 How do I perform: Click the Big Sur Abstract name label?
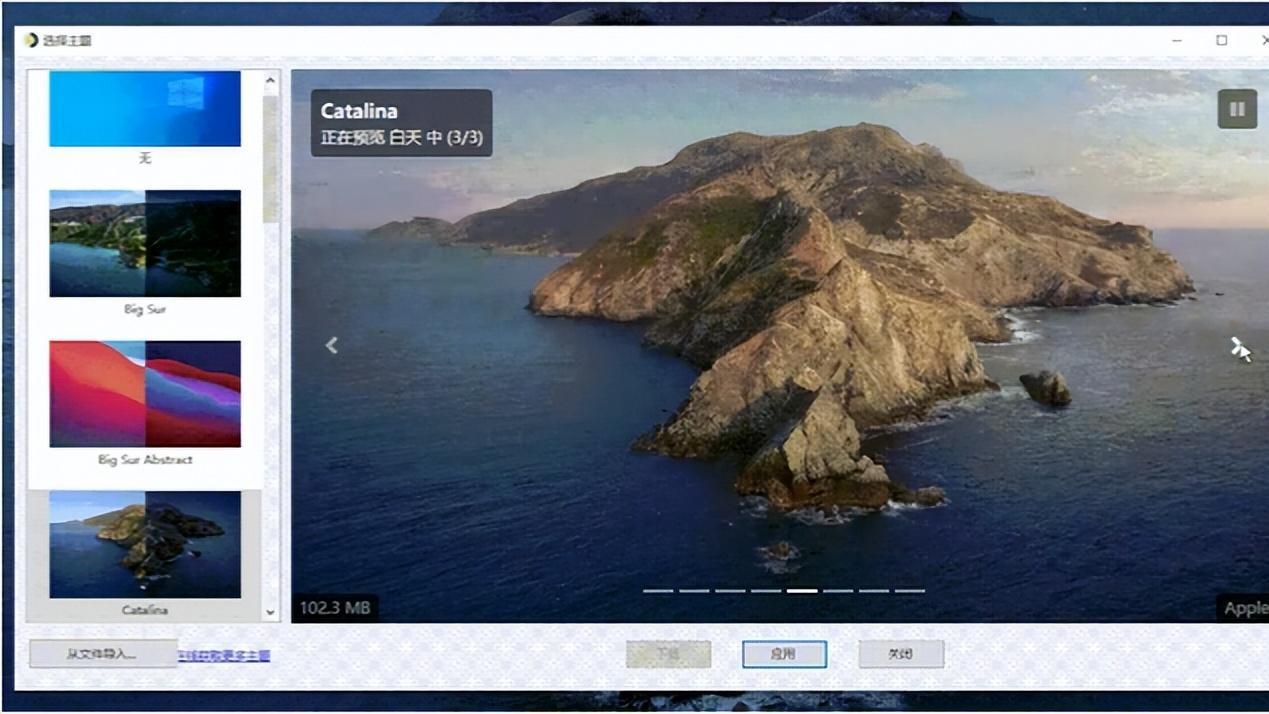(x=145, y=460)
